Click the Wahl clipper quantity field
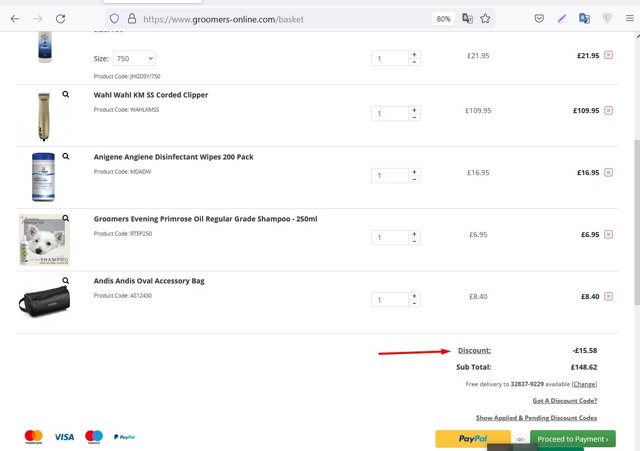The height and width of the screenshot is (451, 640). 390,113
